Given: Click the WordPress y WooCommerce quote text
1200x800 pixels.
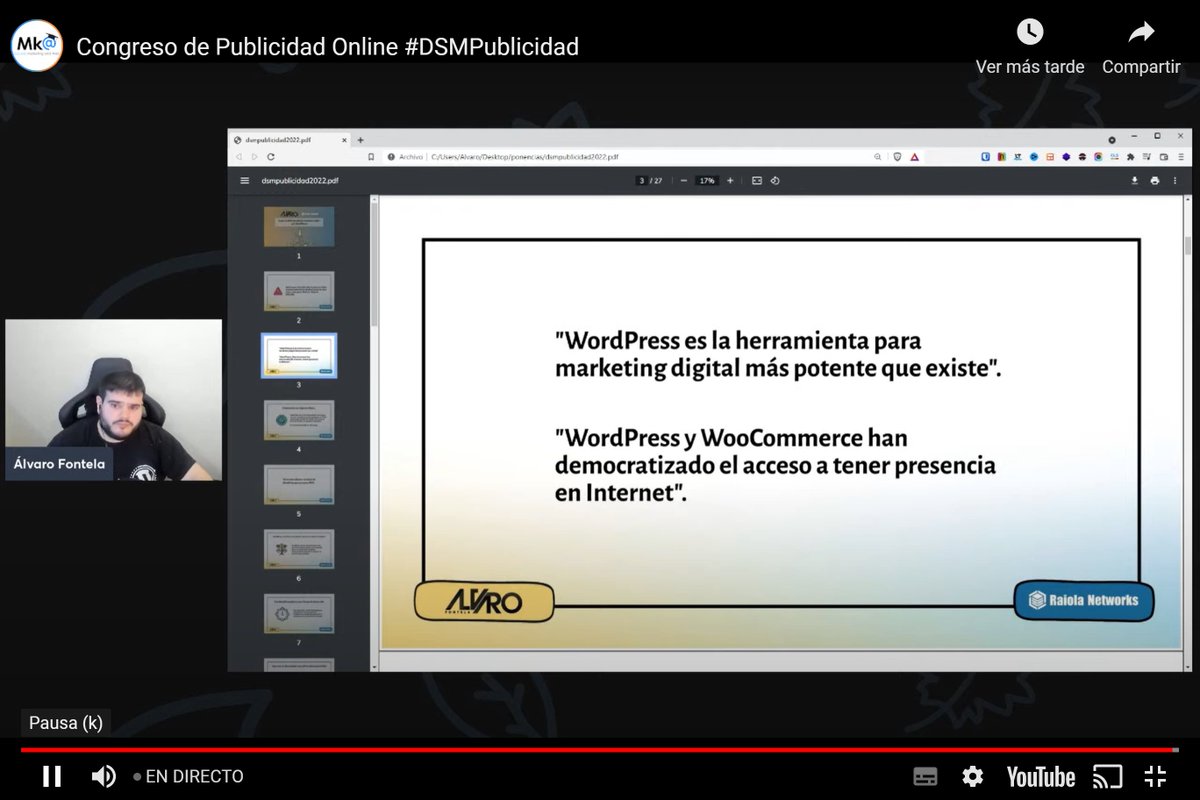Looking at the screenshot, I should pos(775,466).
